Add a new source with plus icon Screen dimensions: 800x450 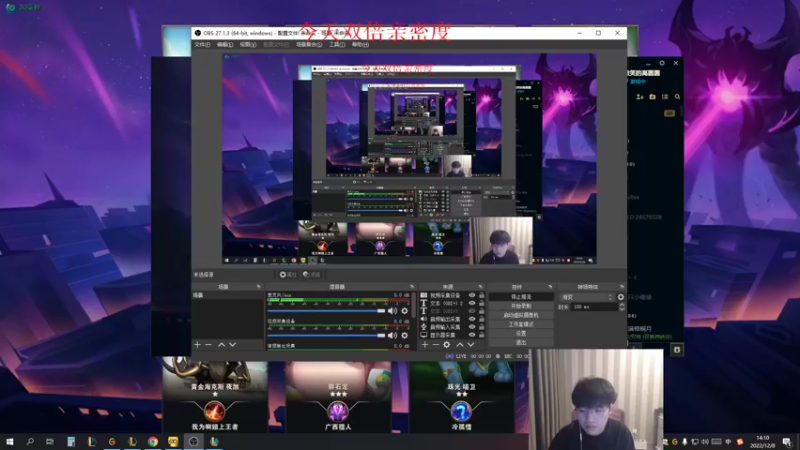pyautogui.click(x=424, y=345)
